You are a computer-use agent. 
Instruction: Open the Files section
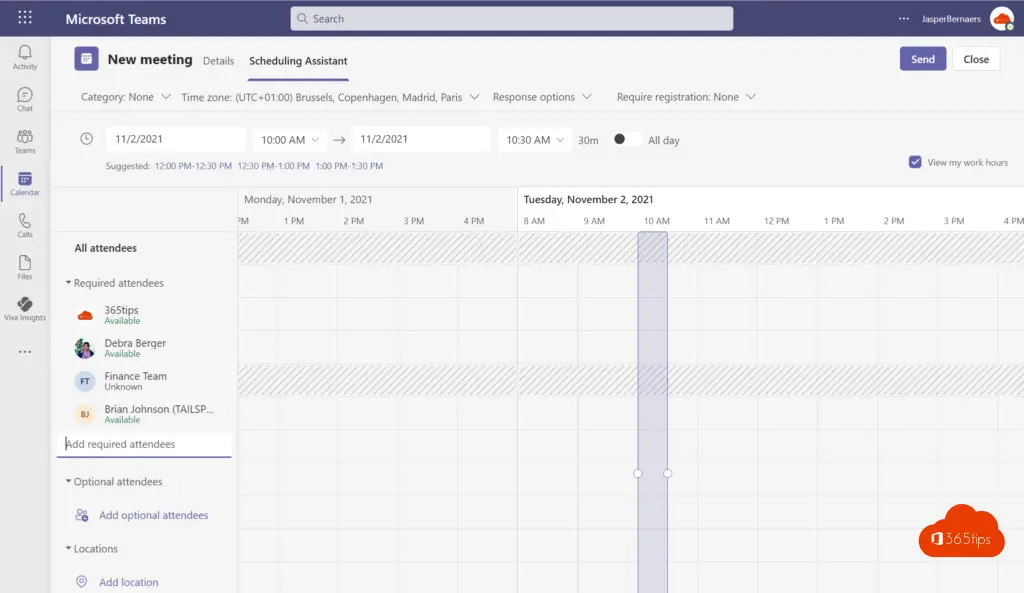25,267
